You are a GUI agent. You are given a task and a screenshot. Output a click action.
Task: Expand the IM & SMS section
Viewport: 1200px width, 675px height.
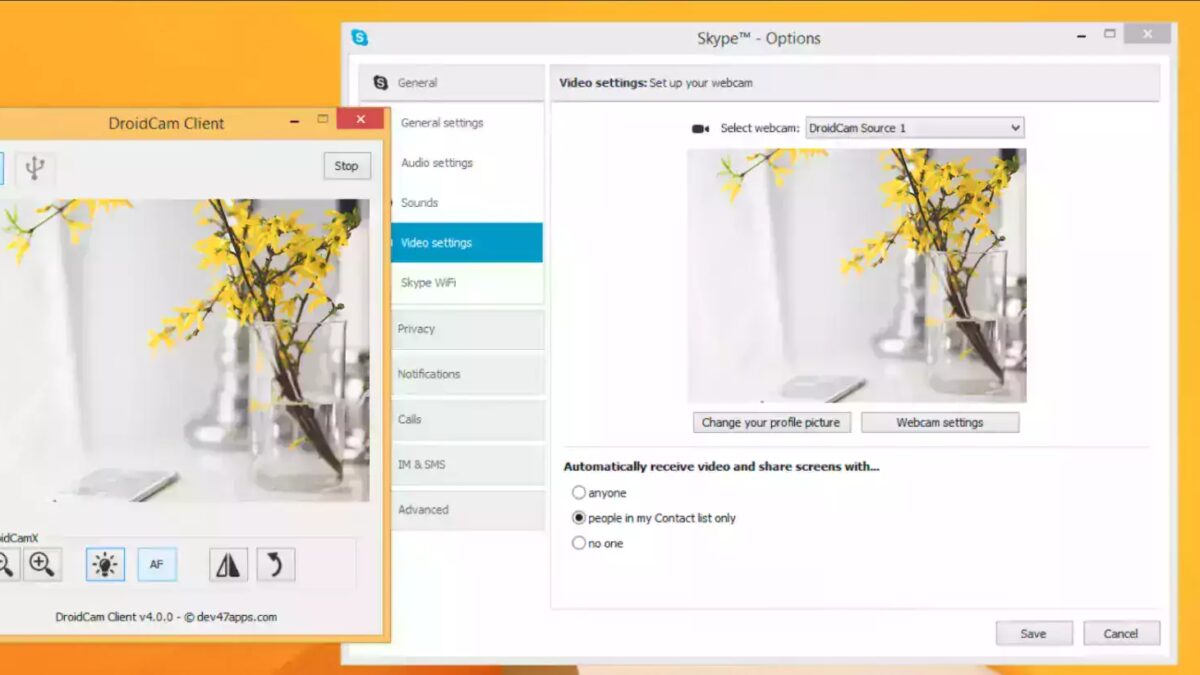pos(467,465)
